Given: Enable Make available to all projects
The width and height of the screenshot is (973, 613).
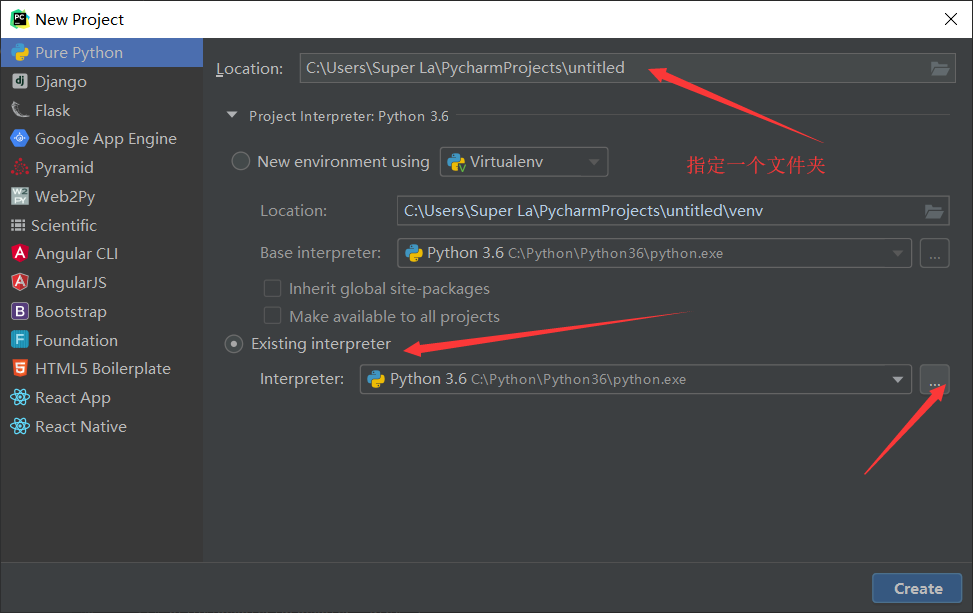Looking at the screenshot, I should [x=272, y=316].
